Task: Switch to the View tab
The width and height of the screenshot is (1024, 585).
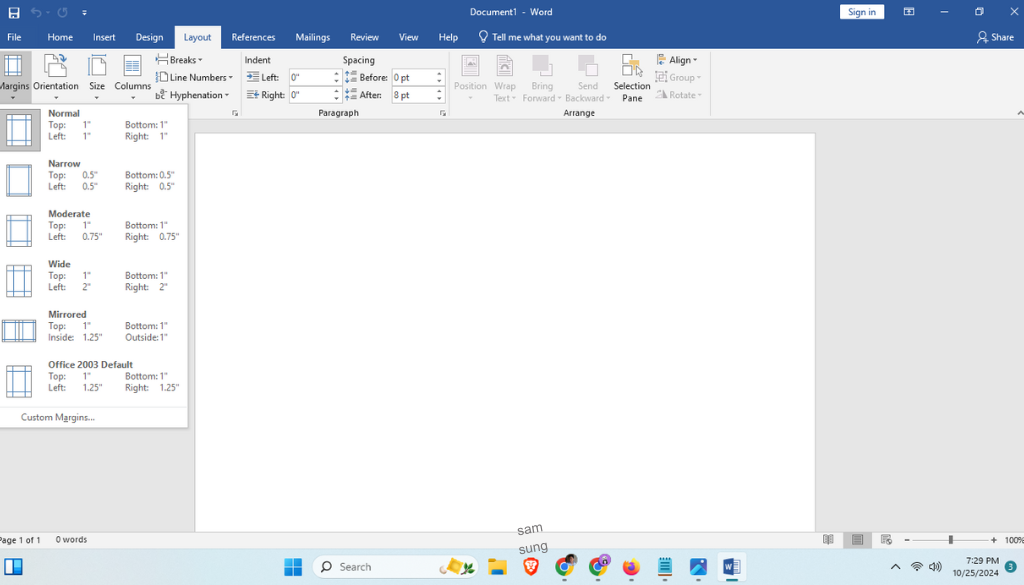Action: click(409, 37)
